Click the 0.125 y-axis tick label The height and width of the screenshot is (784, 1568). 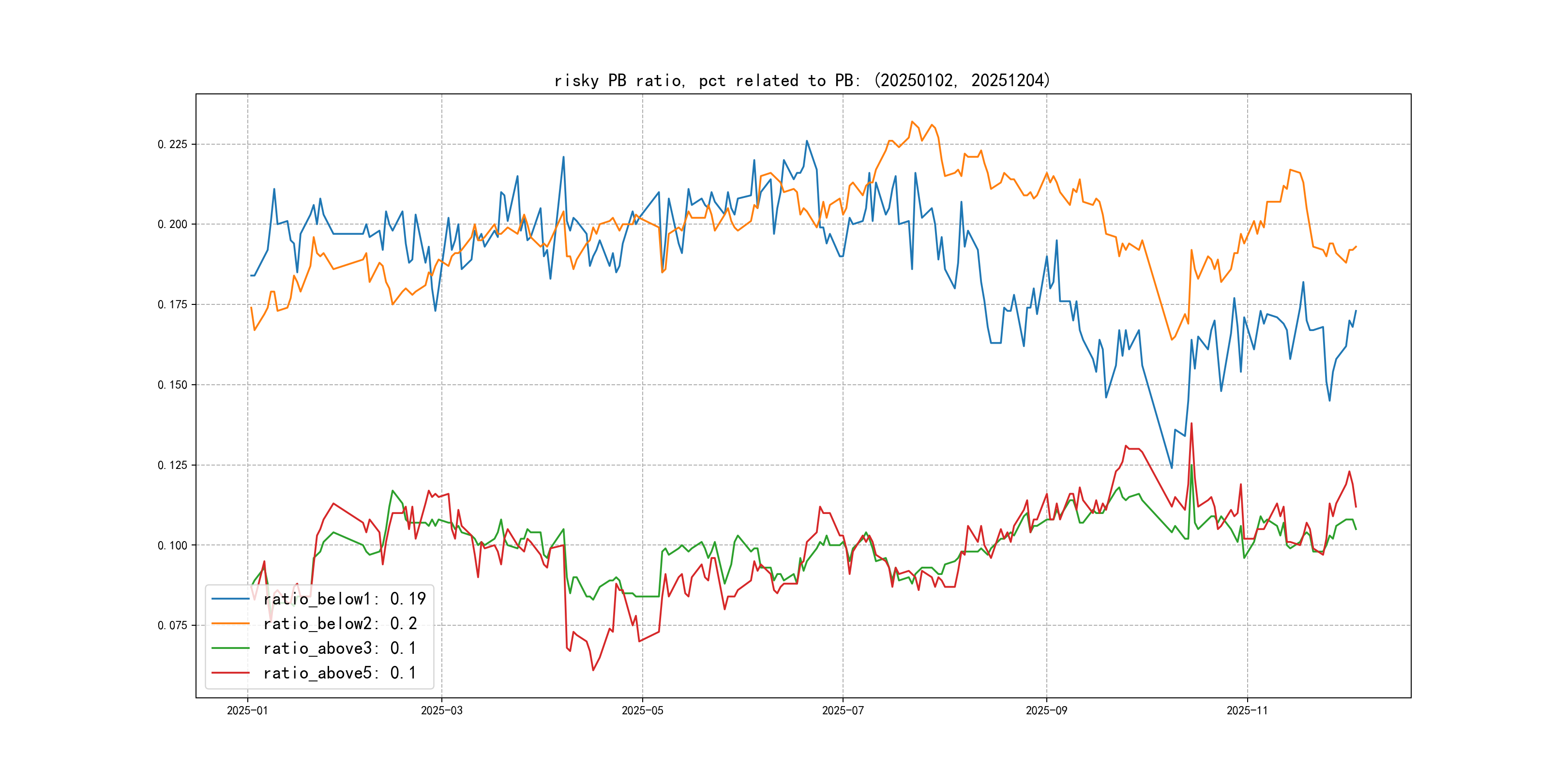(172, 465)
